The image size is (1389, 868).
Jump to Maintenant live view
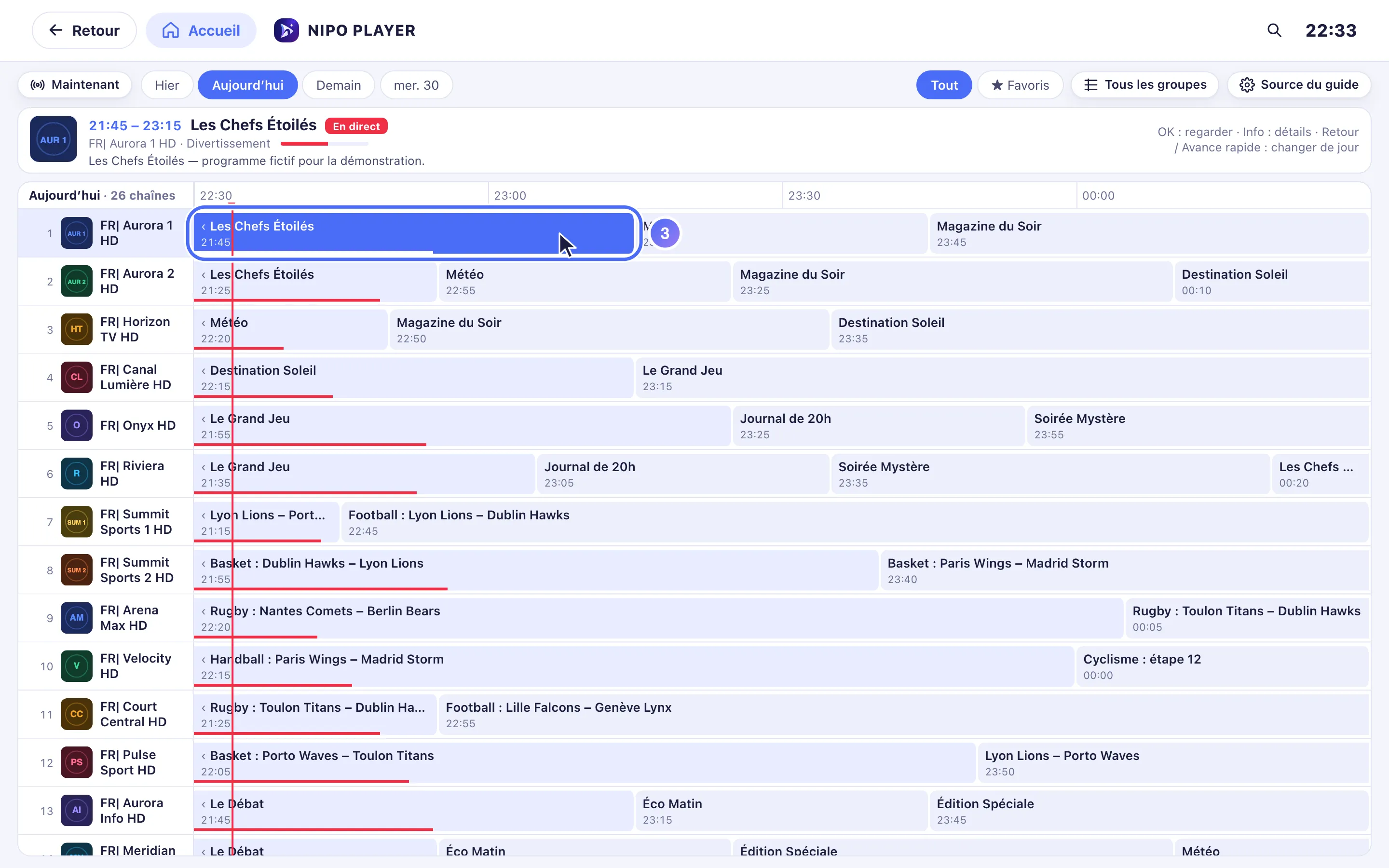click(75, 85)
